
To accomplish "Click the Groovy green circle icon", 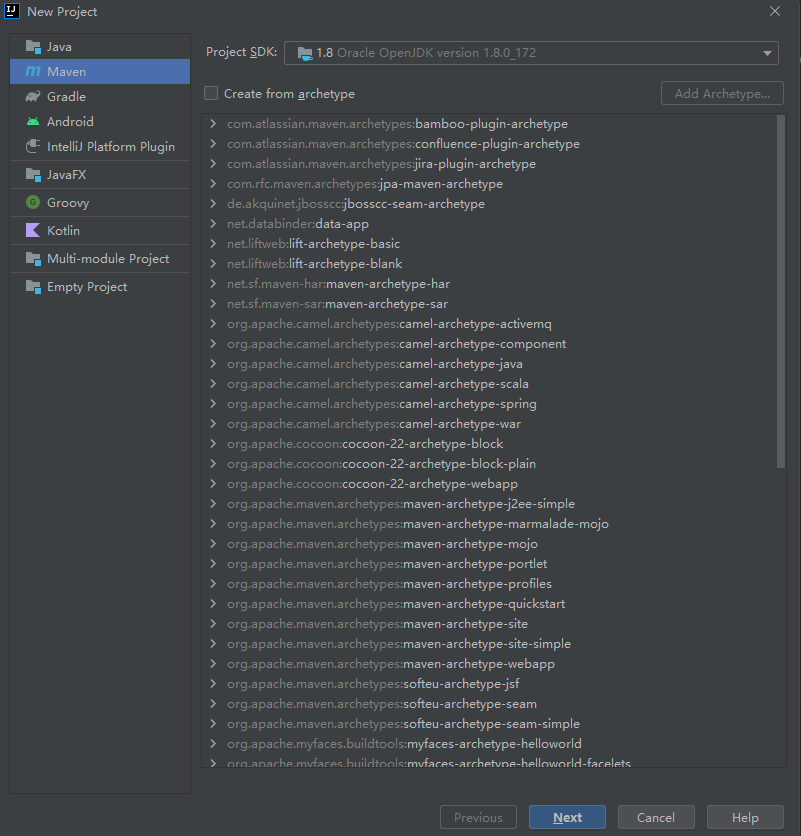I will tap(33, 203).
